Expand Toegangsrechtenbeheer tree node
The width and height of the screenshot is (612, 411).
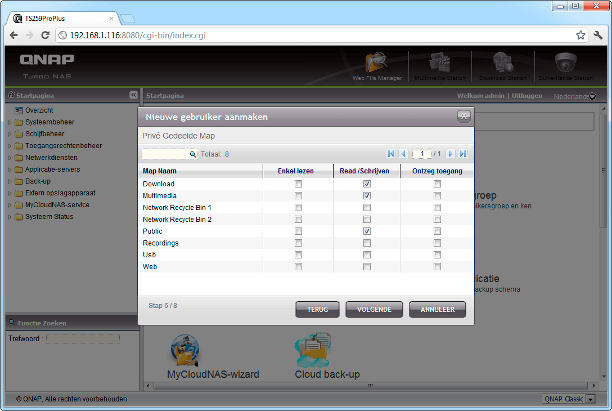10,146
